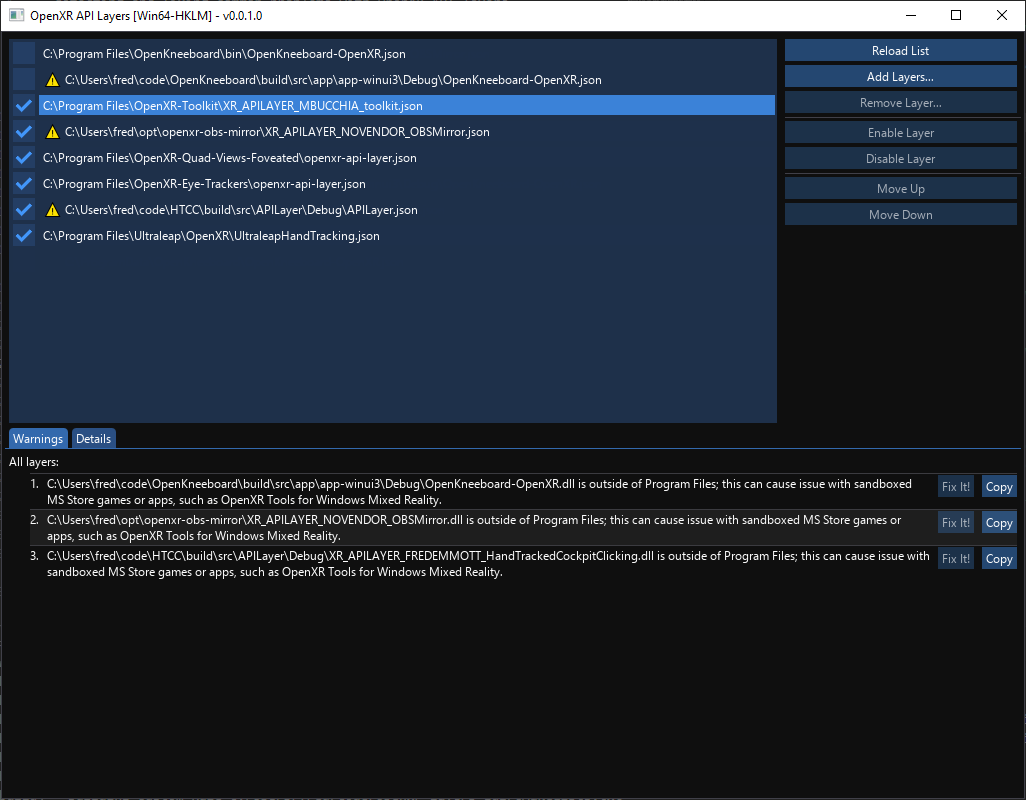Image resolution: width=1026 pixels, height=800 pixels.
Task: Click the app icon in the title bar
Action: [16, 15]
